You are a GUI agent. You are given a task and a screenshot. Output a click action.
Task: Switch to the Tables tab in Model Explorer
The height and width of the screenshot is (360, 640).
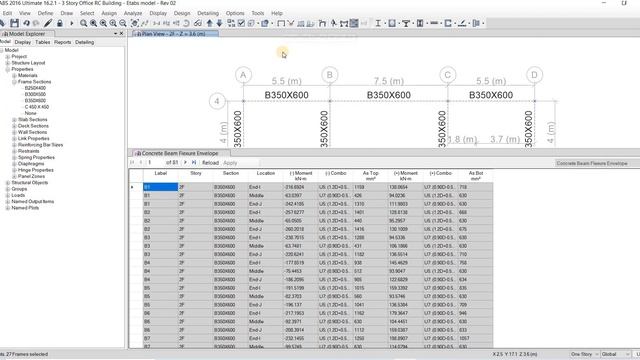click(42, 42)
